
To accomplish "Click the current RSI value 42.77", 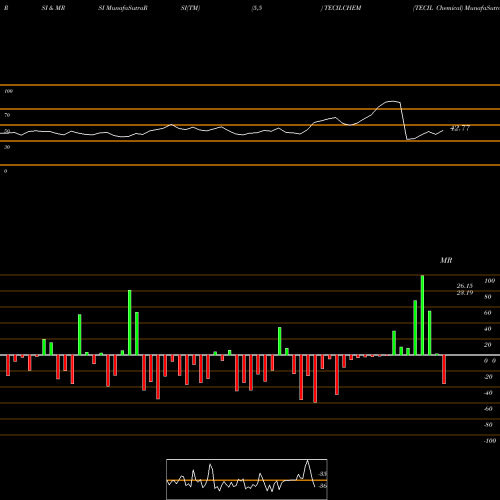I will tap(460, 128).
